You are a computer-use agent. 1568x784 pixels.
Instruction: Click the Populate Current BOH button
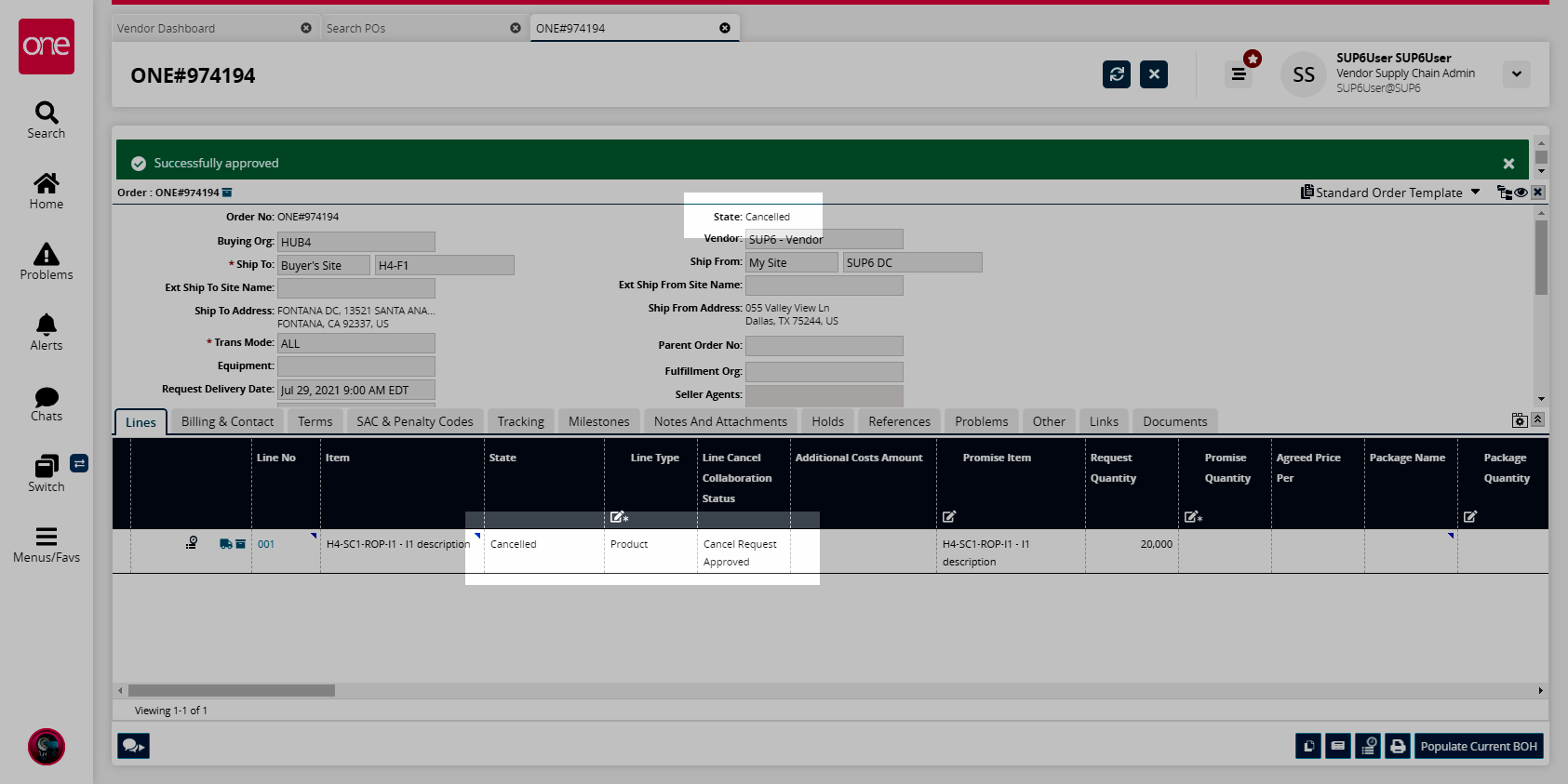[x=1479, y=746]
